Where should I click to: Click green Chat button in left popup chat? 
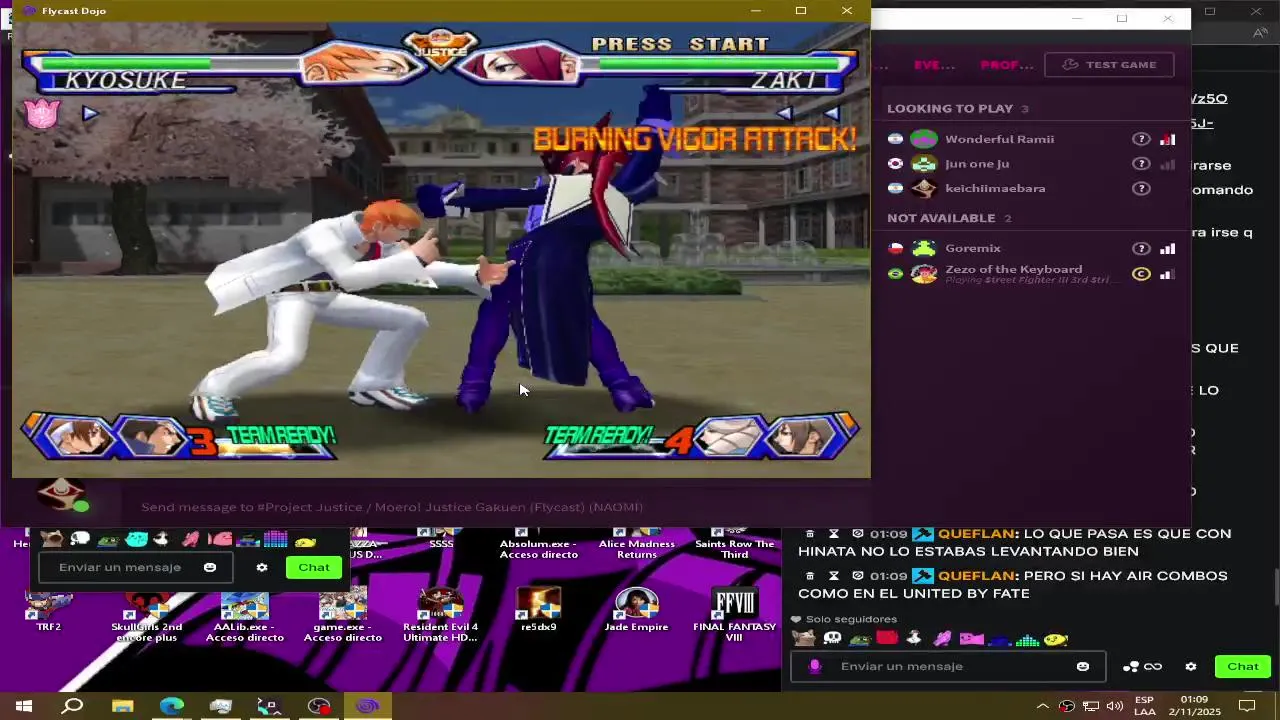point(313,567)
